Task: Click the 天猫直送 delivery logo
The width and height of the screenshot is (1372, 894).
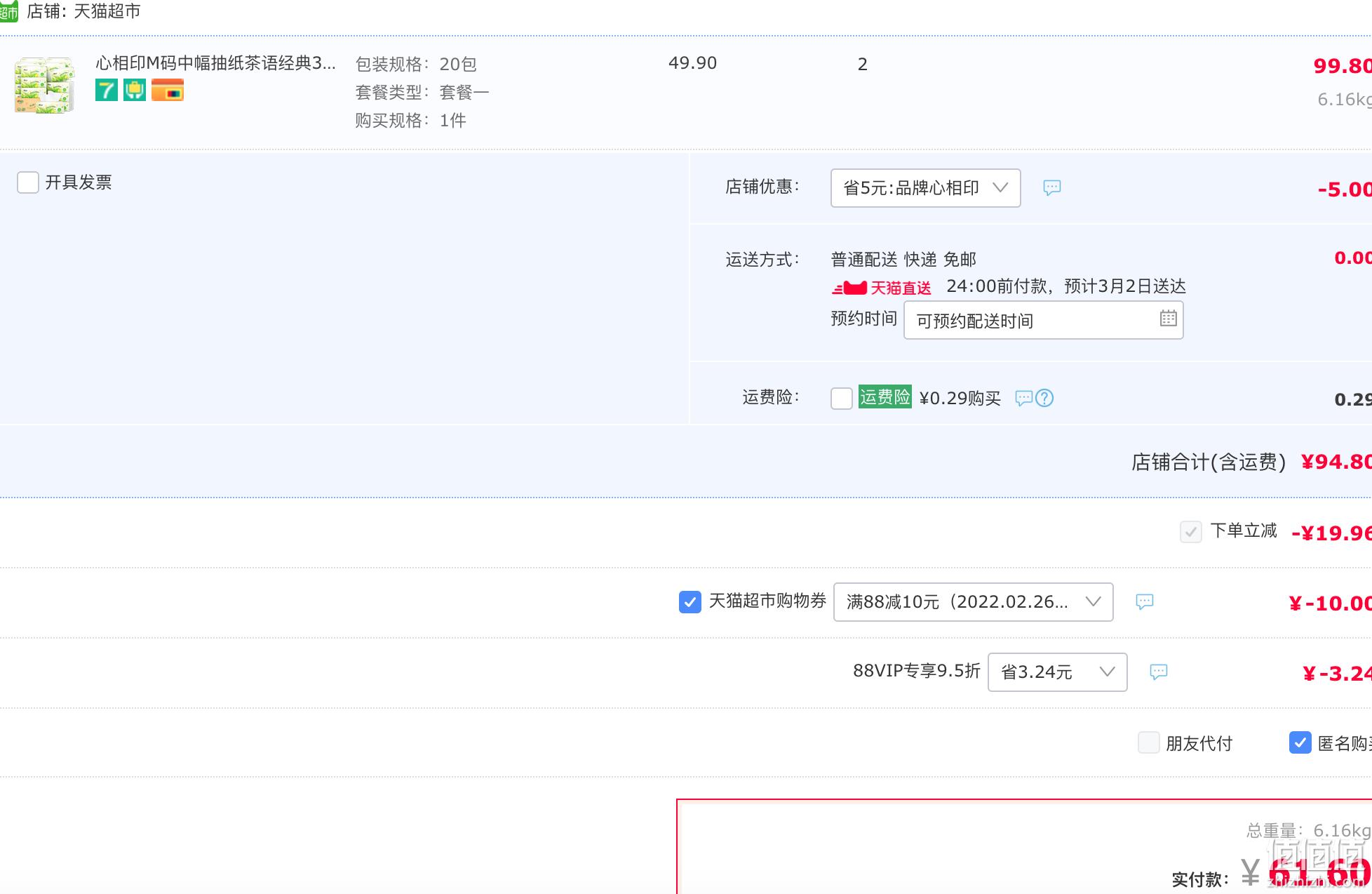Action: (882, 288)
